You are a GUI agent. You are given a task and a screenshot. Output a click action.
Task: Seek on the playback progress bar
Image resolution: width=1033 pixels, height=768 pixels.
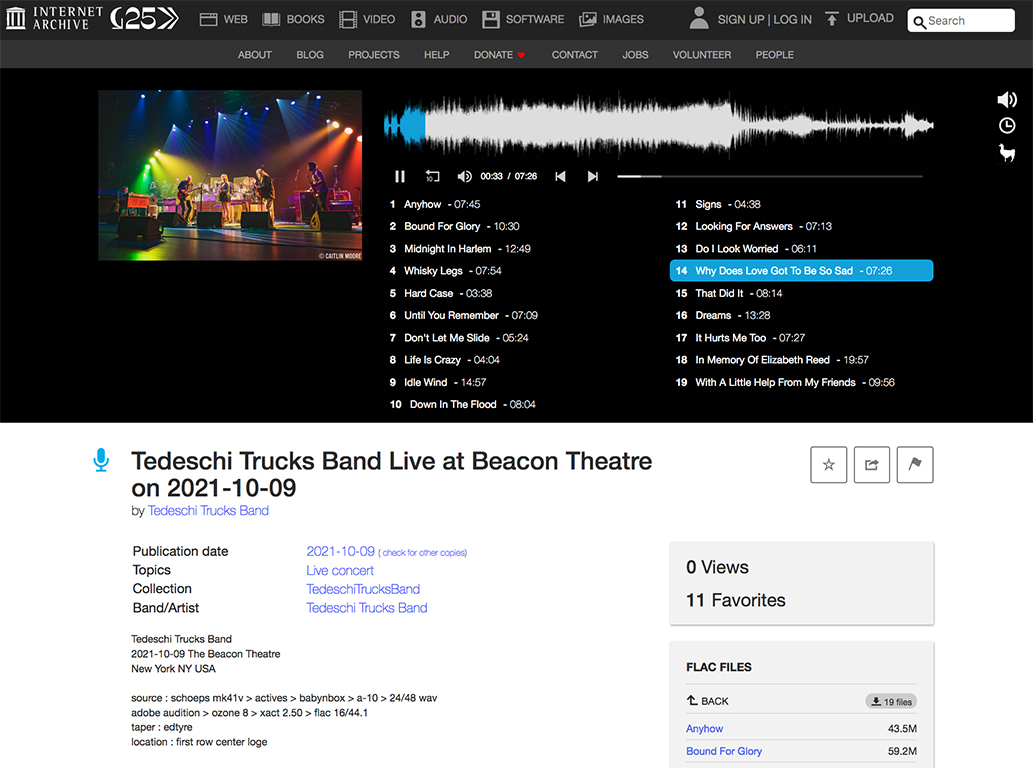tap(769, 177)
